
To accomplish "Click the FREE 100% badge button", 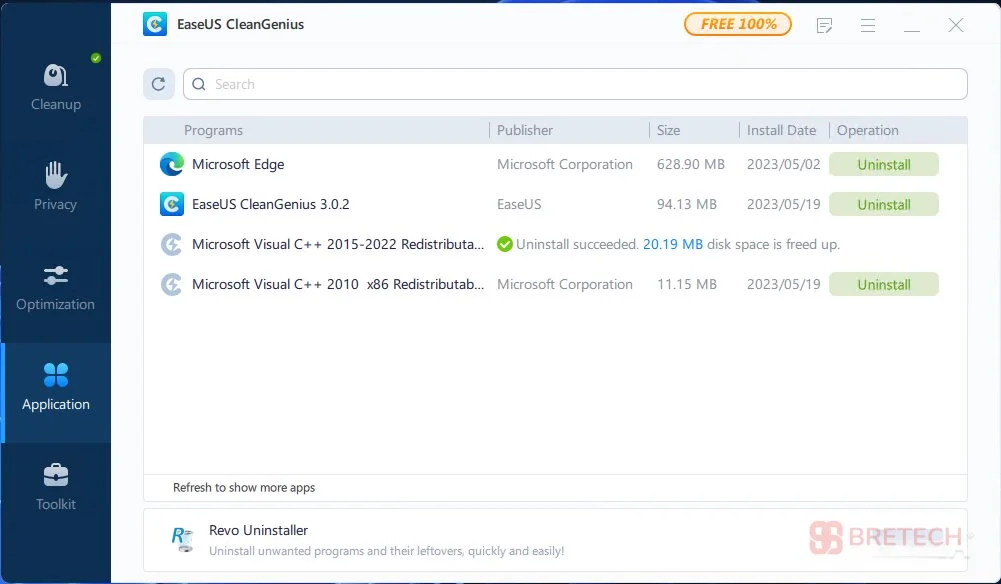I will coord(737,24).
